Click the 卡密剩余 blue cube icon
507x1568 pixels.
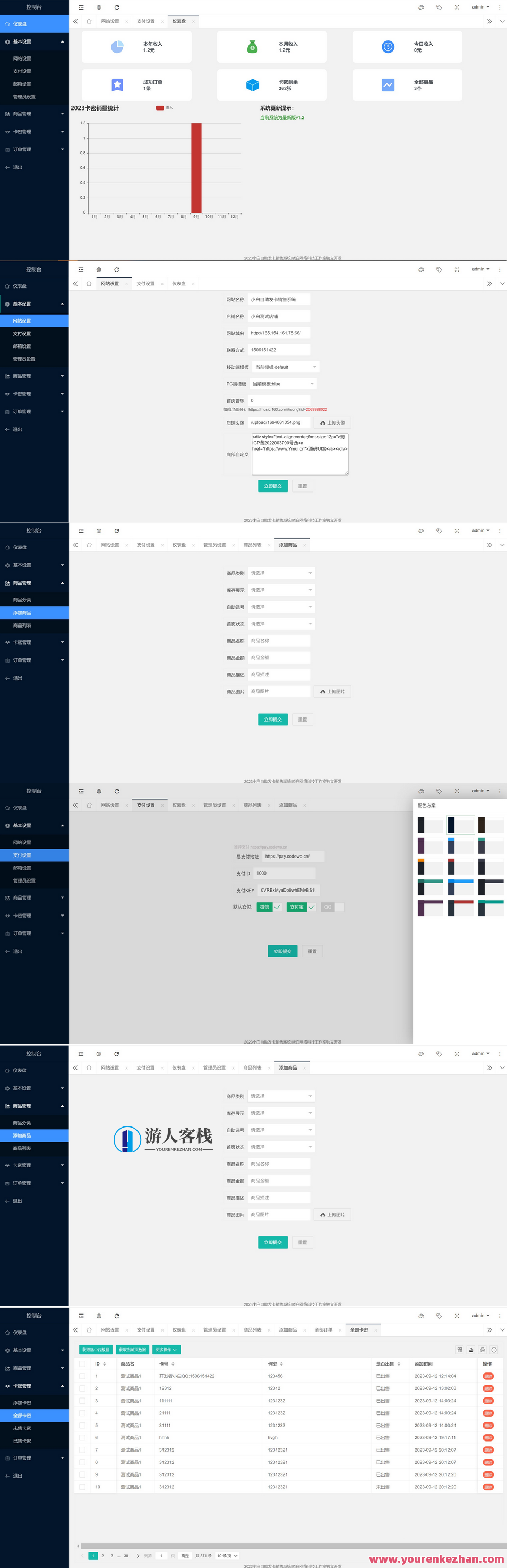(x=252, y=85)
